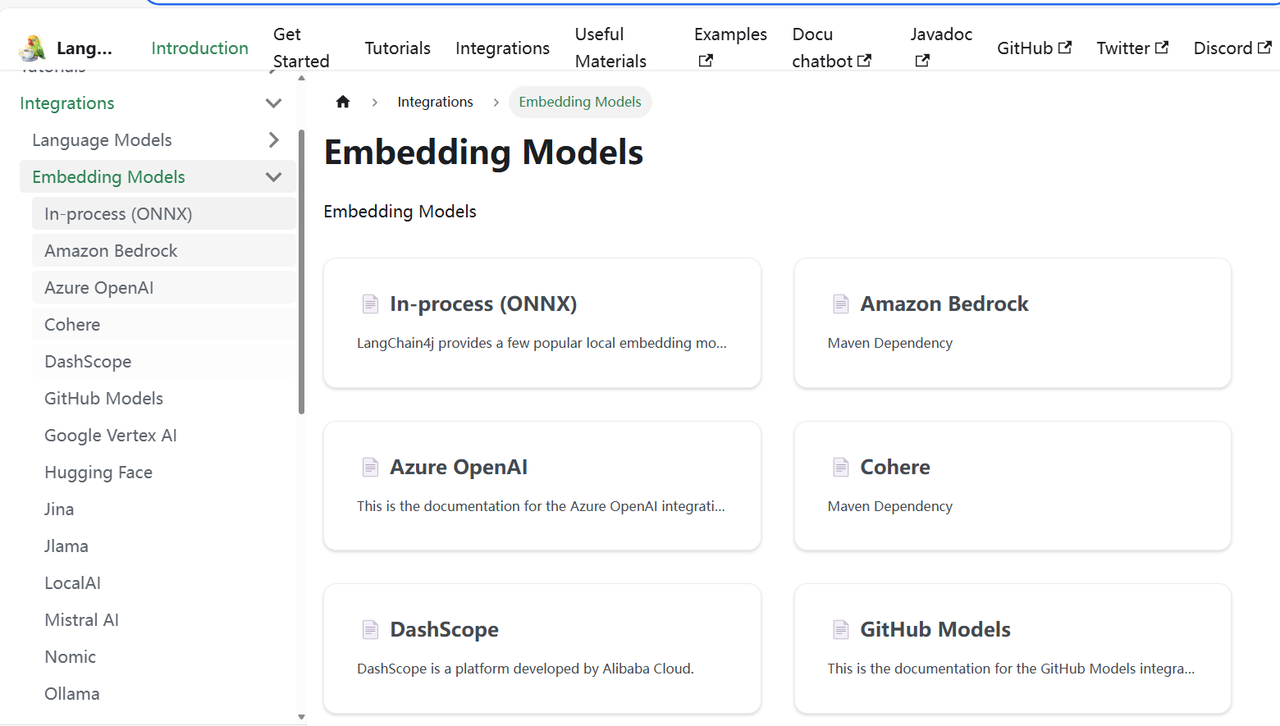Viewport: 1280px width, 726px height.
Task: Select Cohere in the sidebar
Action: point(163,325)
